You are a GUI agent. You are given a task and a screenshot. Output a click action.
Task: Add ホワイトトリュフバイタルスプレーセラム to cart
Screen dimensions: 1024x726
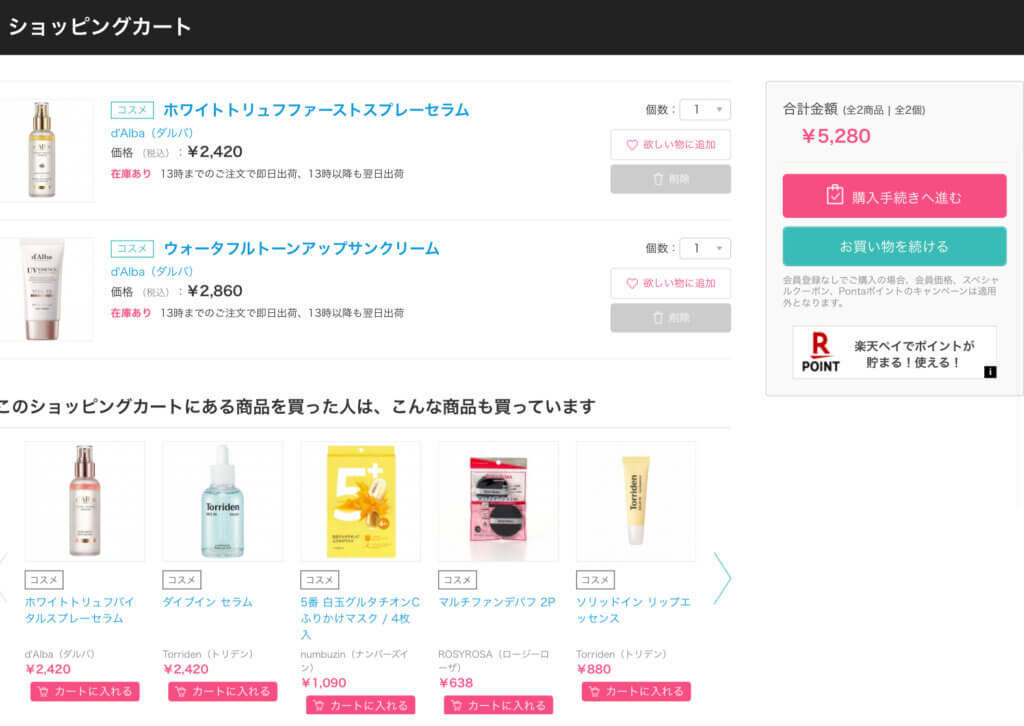(85, 691)
